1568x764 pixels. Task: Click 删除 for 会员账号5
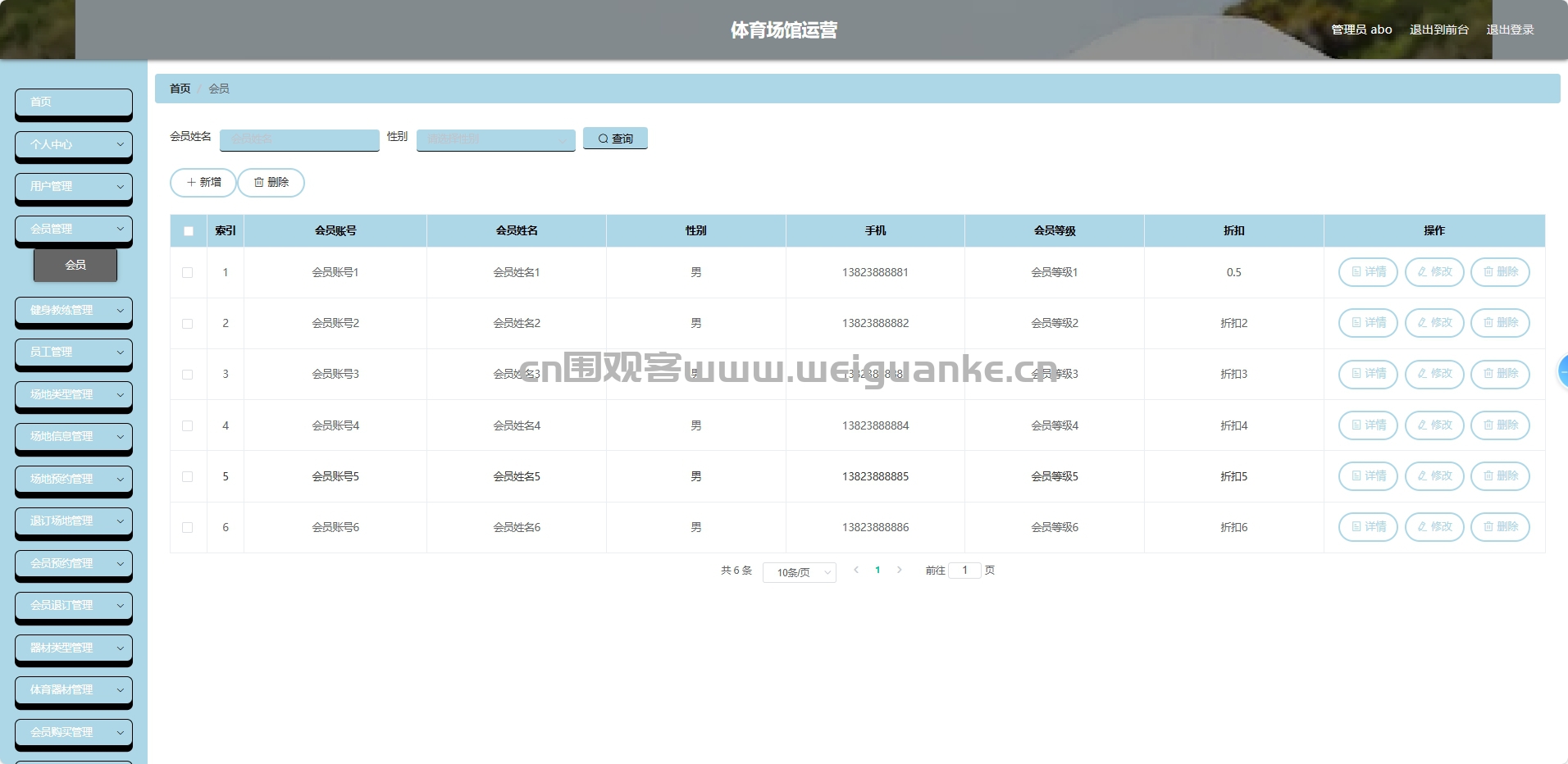tap(1500, 476)
